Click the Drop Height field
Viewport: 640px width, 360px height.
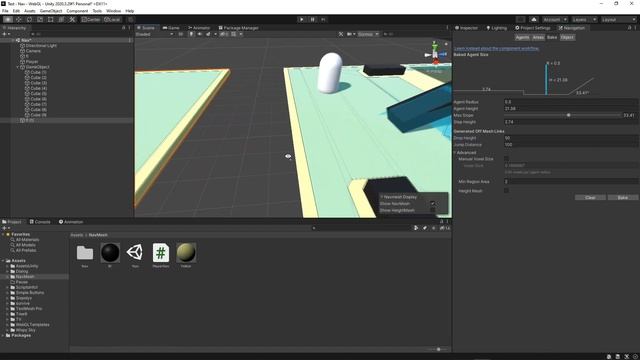[571, 138]
